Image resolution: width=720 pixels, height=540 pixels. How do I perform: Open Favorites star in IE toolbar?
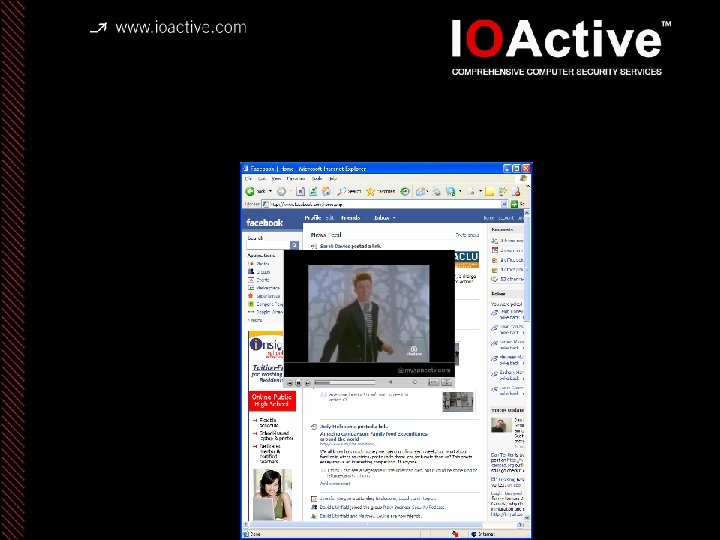(380, 191)
